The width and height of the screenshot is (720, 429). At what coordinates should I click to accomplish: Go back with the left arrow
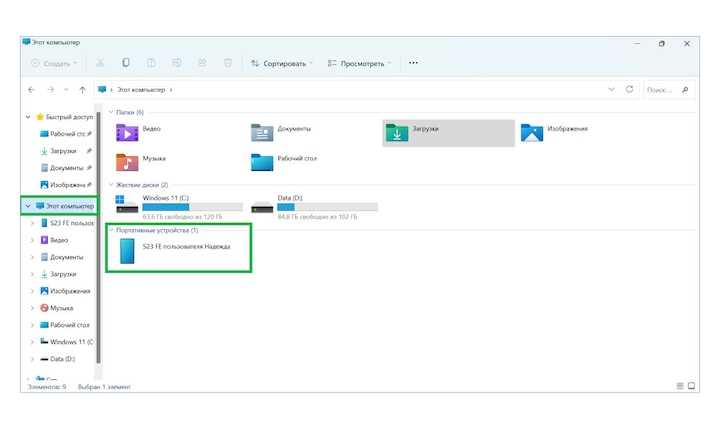31,90
